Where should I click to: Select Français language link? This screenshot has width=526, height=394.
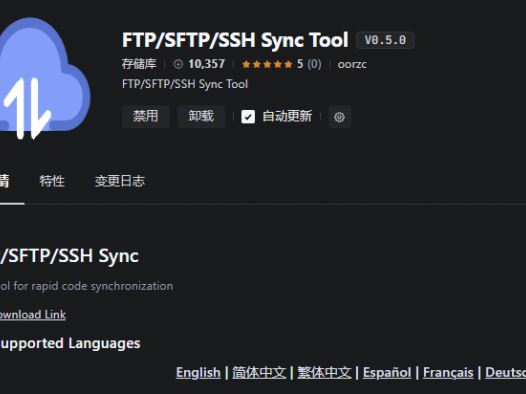[x=448, y=373]
